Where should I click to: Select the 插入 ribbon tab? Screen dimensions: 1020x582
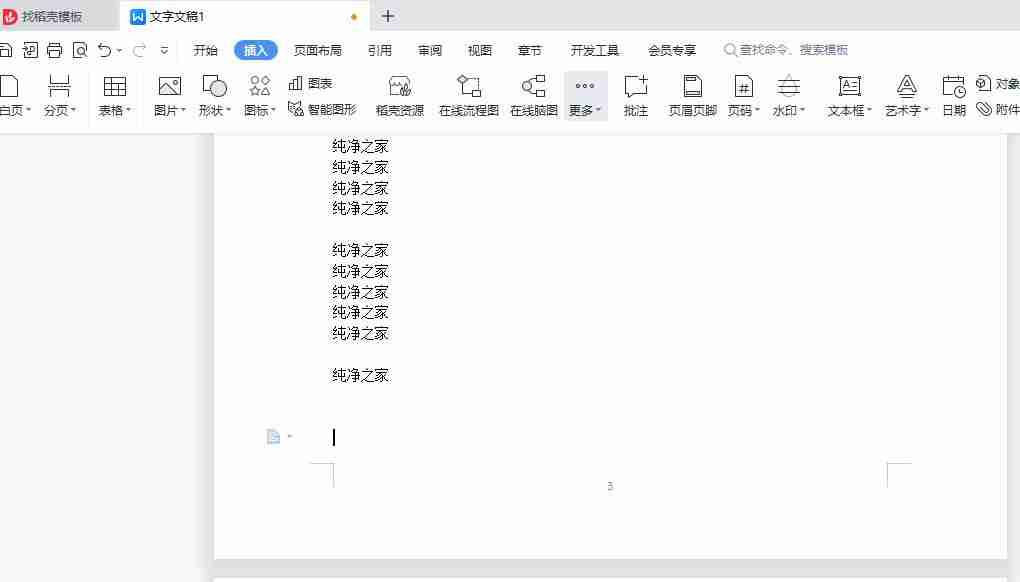256,50
